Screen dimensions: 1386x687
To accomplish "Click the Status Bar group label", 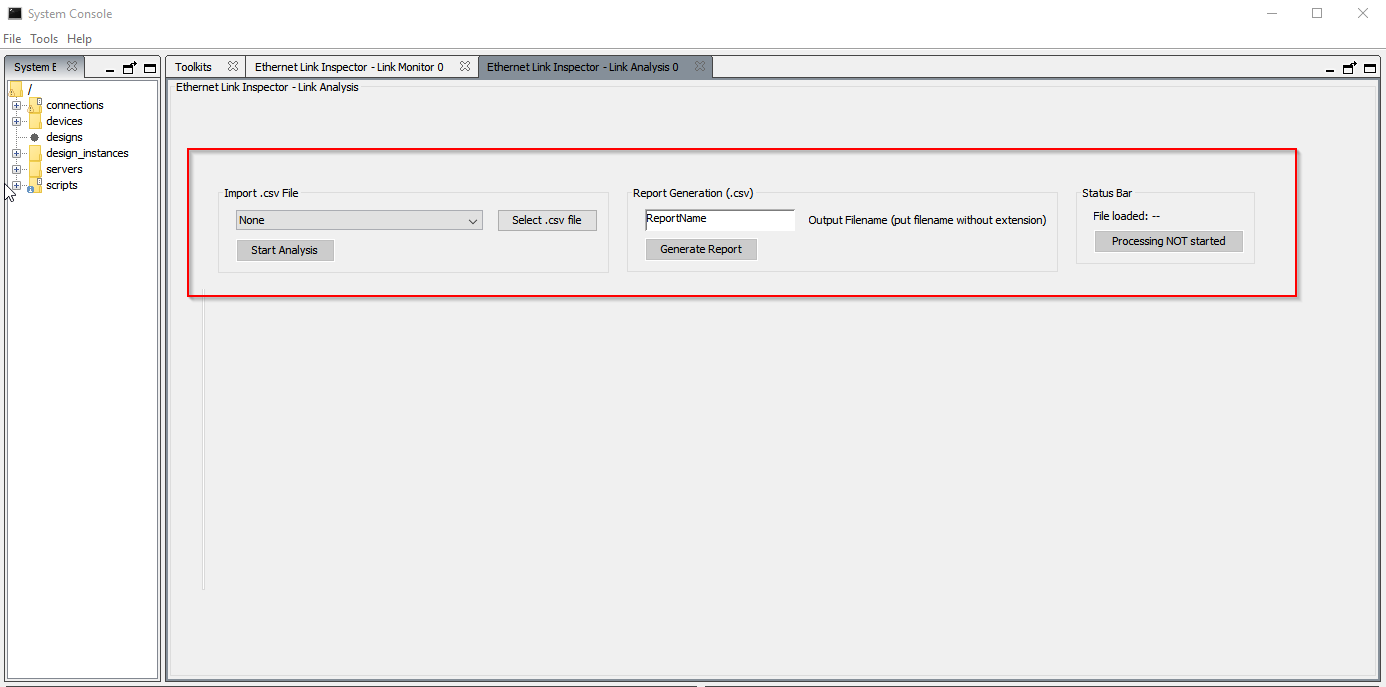I will (1107, 193).
